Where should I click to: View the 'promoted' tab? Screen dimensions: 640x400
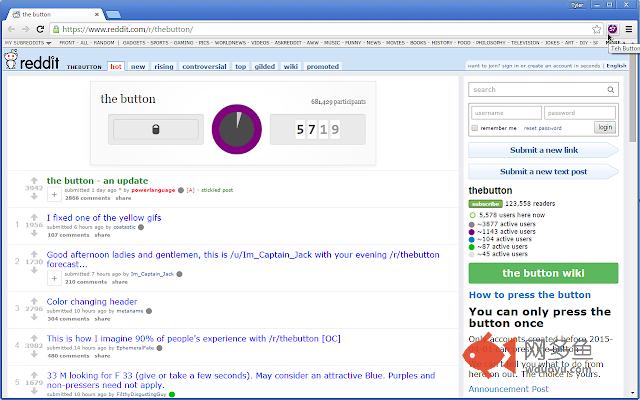coord(322,67)
